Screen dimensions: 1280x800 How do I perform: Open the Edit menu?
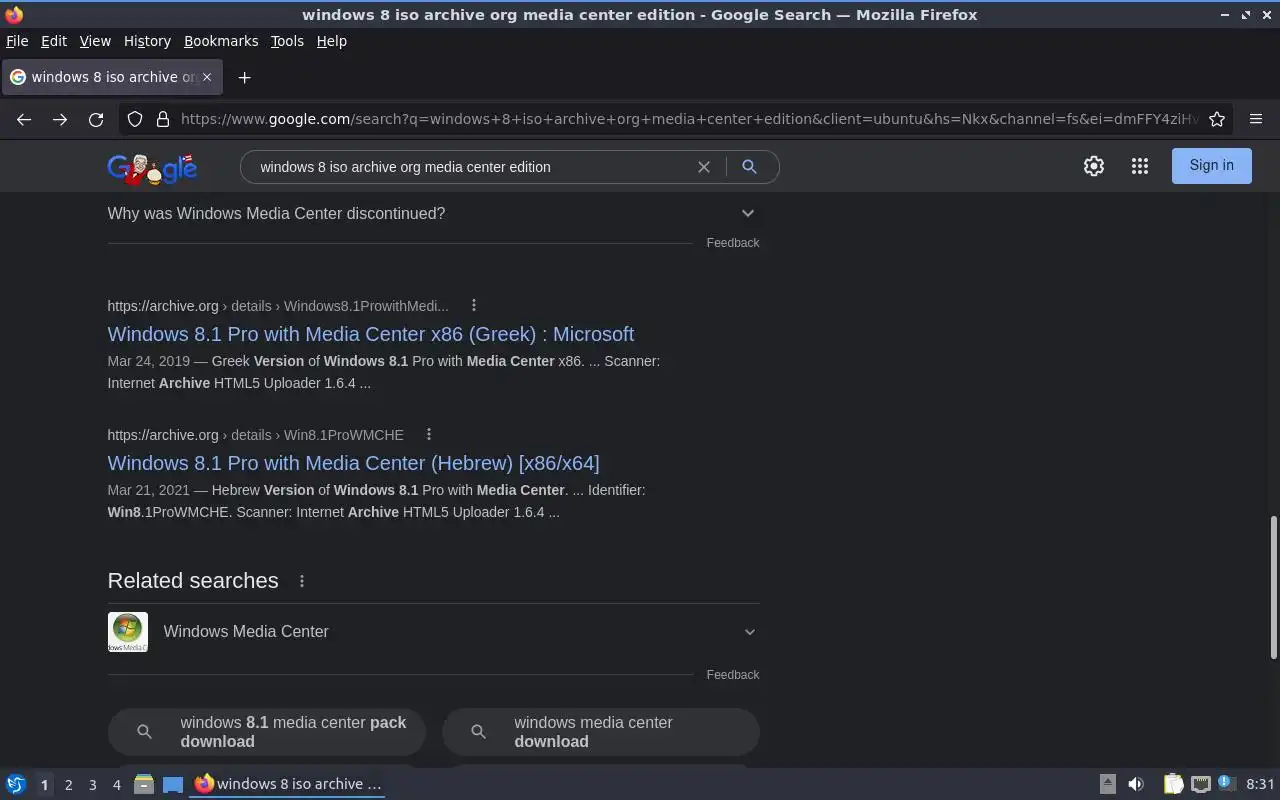pyautogui.click(x=54, y=41)
